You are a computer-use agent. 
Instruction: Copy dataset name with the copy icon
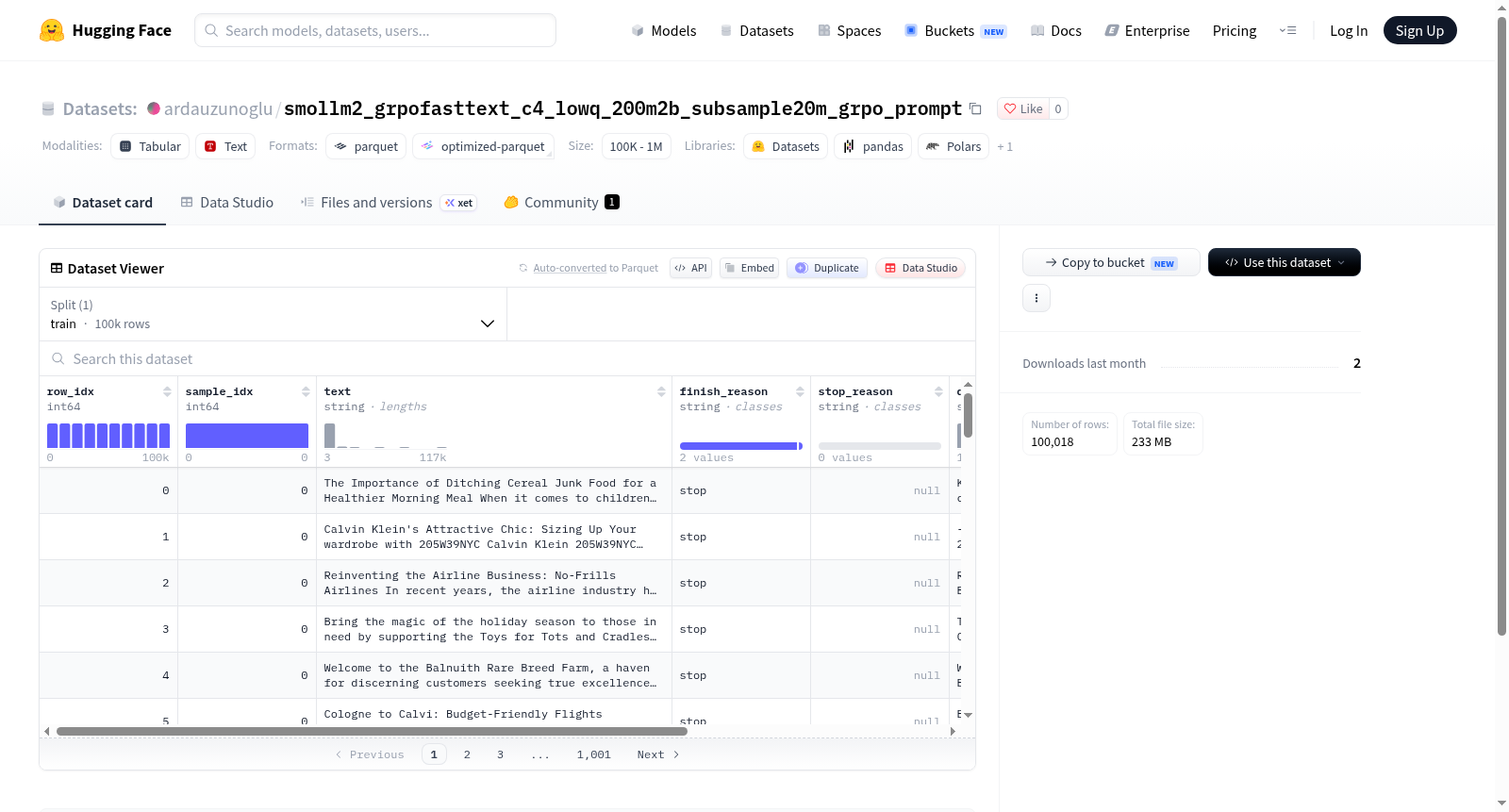(975, 108)
